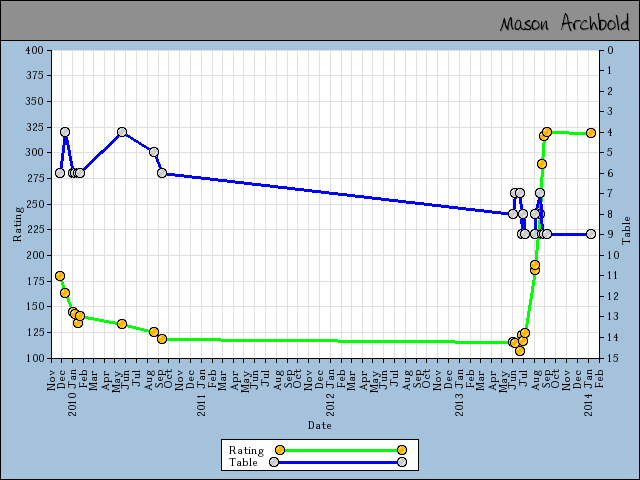Select the orange rating point at May 2010

click(122, 324)
